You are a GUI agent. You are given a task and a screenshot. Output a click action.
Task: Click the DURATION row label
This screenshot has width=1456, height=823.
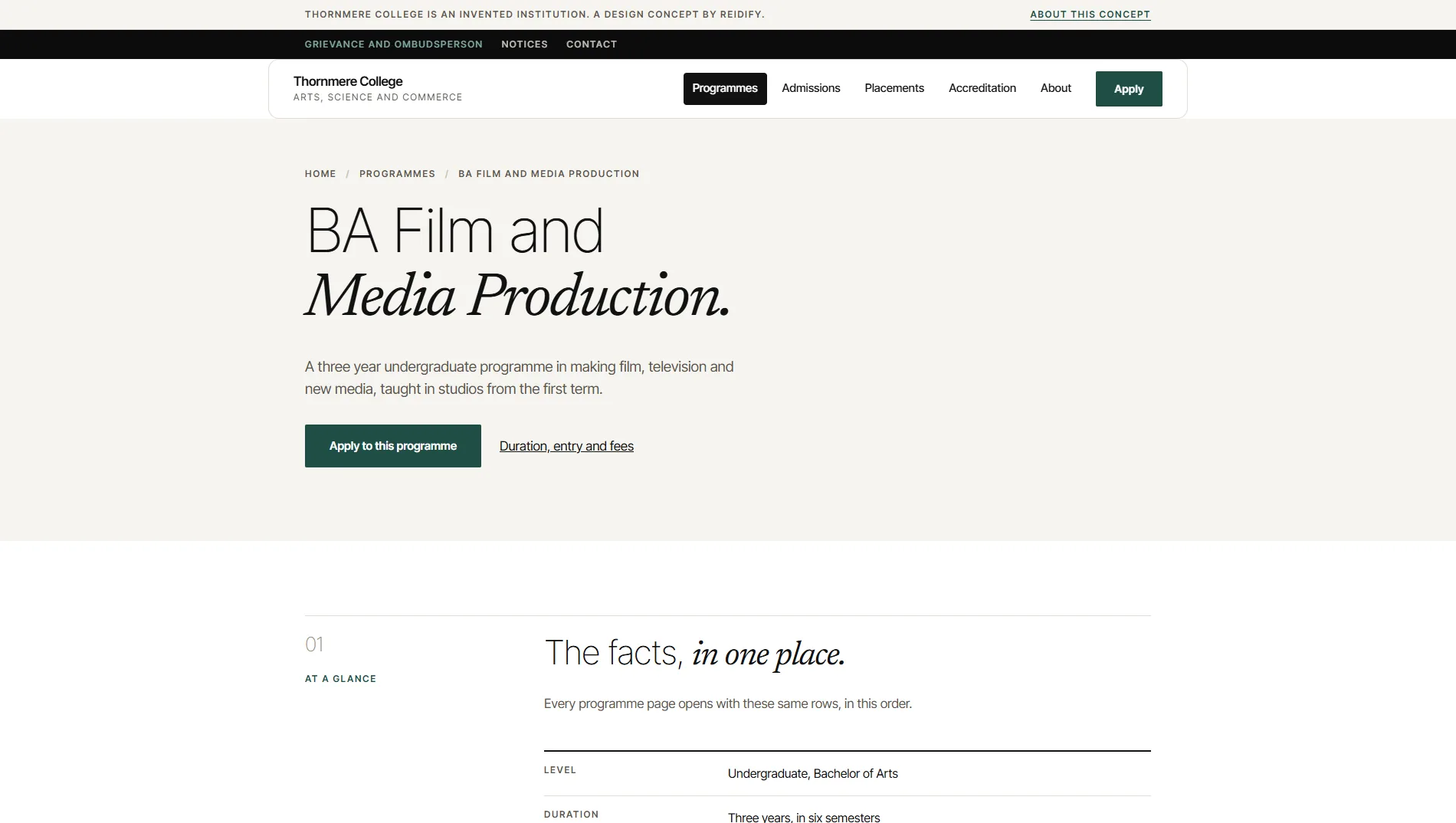[572, 815]
